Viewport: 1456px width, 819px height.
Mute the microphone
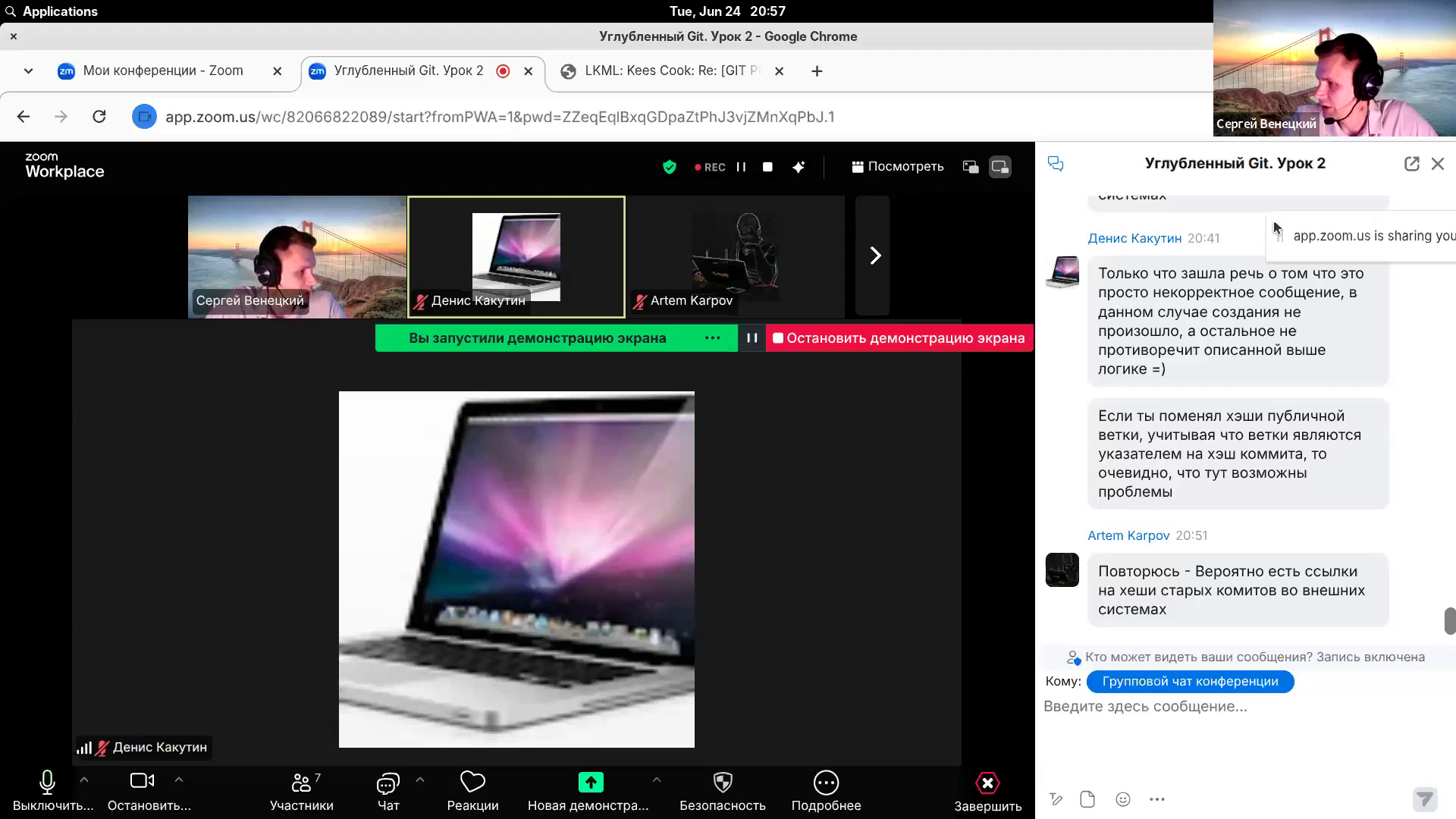tap(47, 783)
